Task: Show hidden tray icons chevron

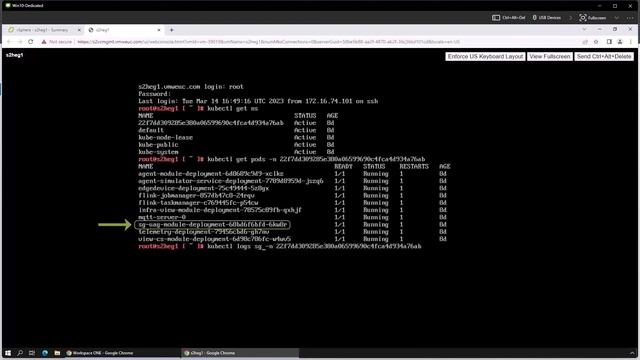Action: pyautogui.click(x=632, y=353)
